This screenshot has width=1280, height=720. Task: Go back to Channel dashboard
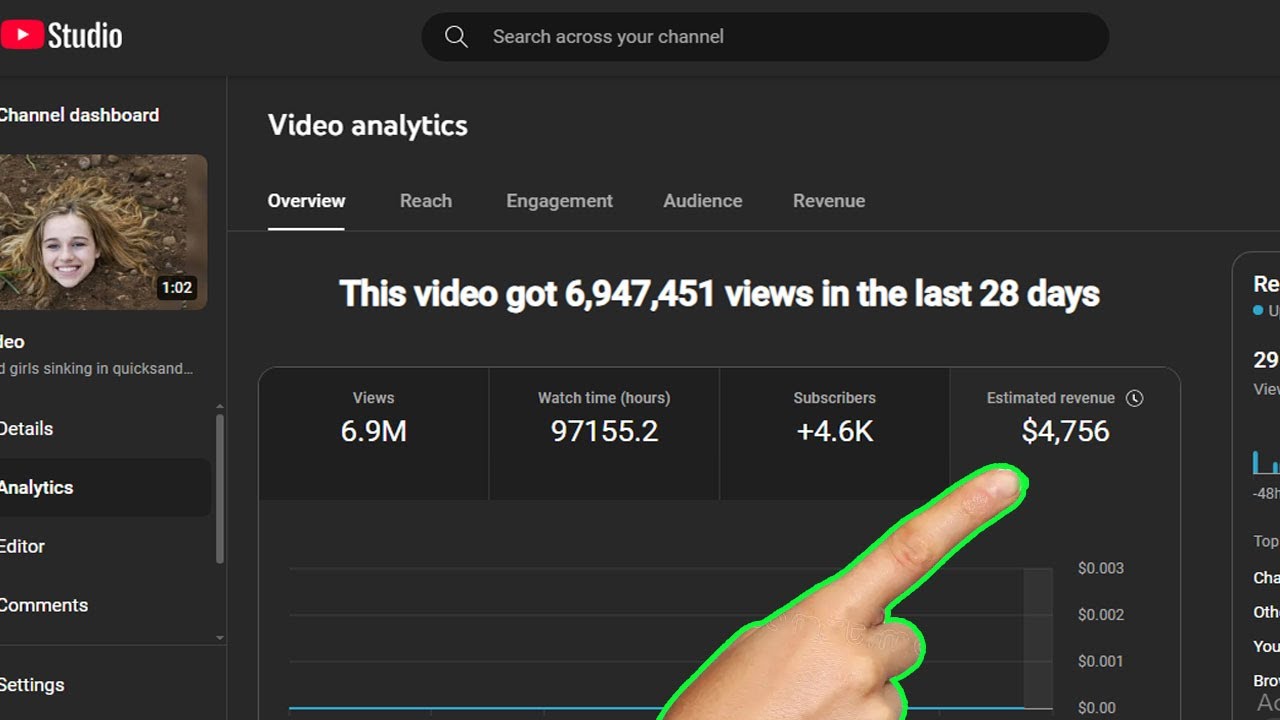[x=79, y=115]
